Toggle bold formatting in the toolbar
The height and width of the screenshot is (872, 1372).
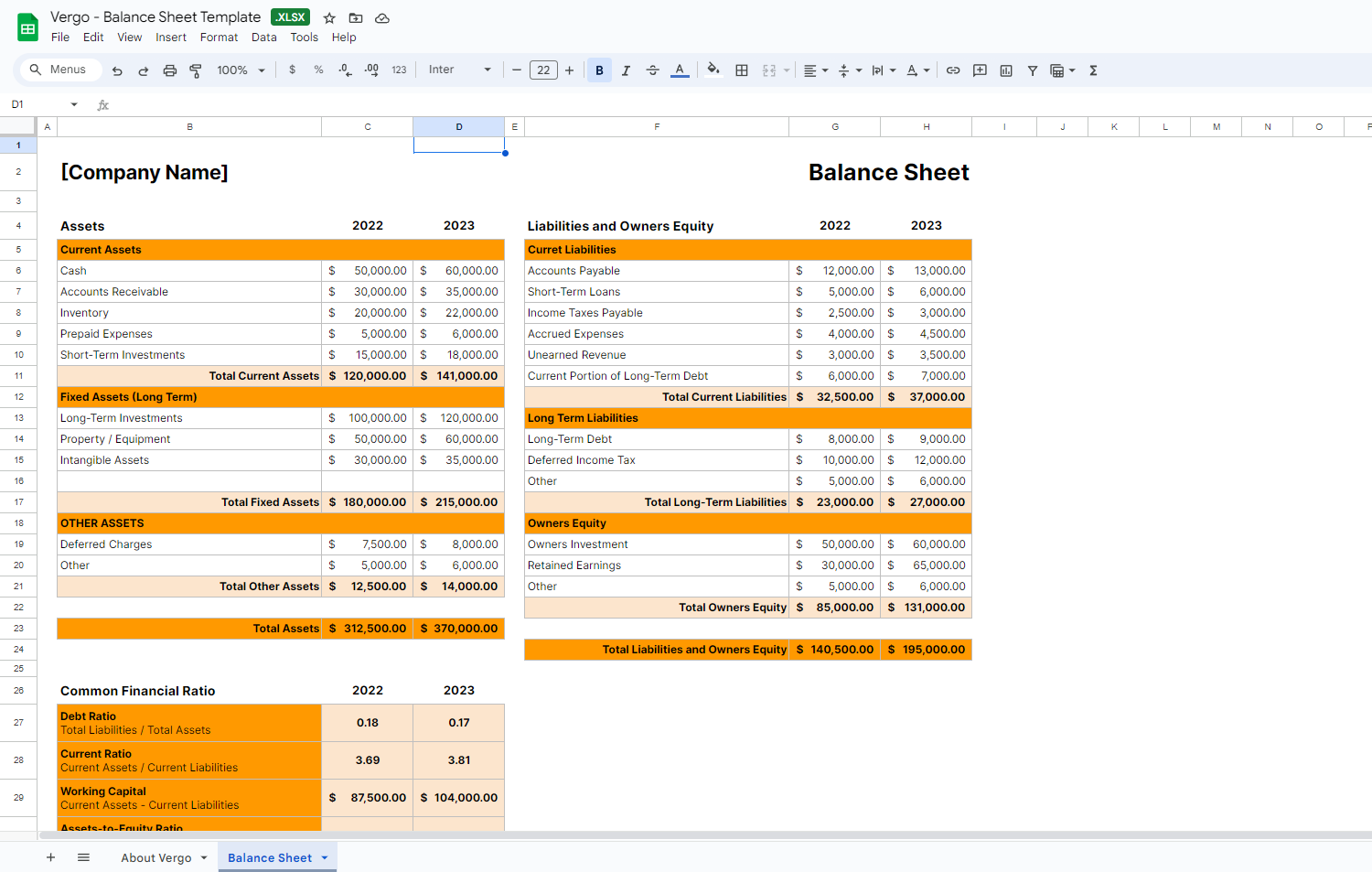tap(599, 70)
